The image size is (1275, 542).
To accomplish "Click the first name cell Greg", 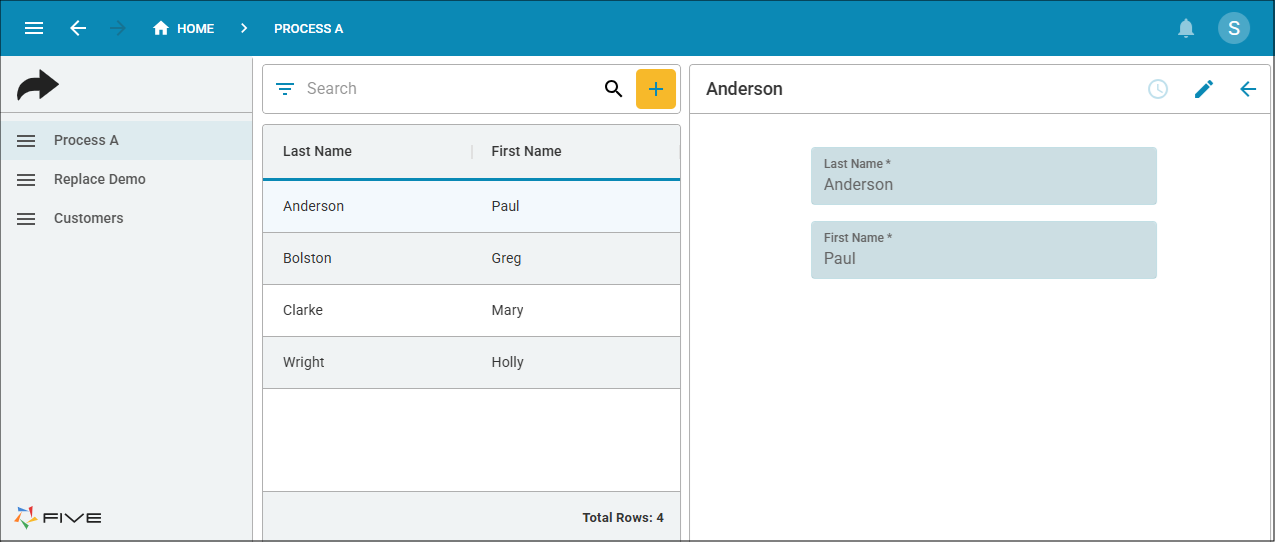I will pyautogui.click(x=506, y=258).
